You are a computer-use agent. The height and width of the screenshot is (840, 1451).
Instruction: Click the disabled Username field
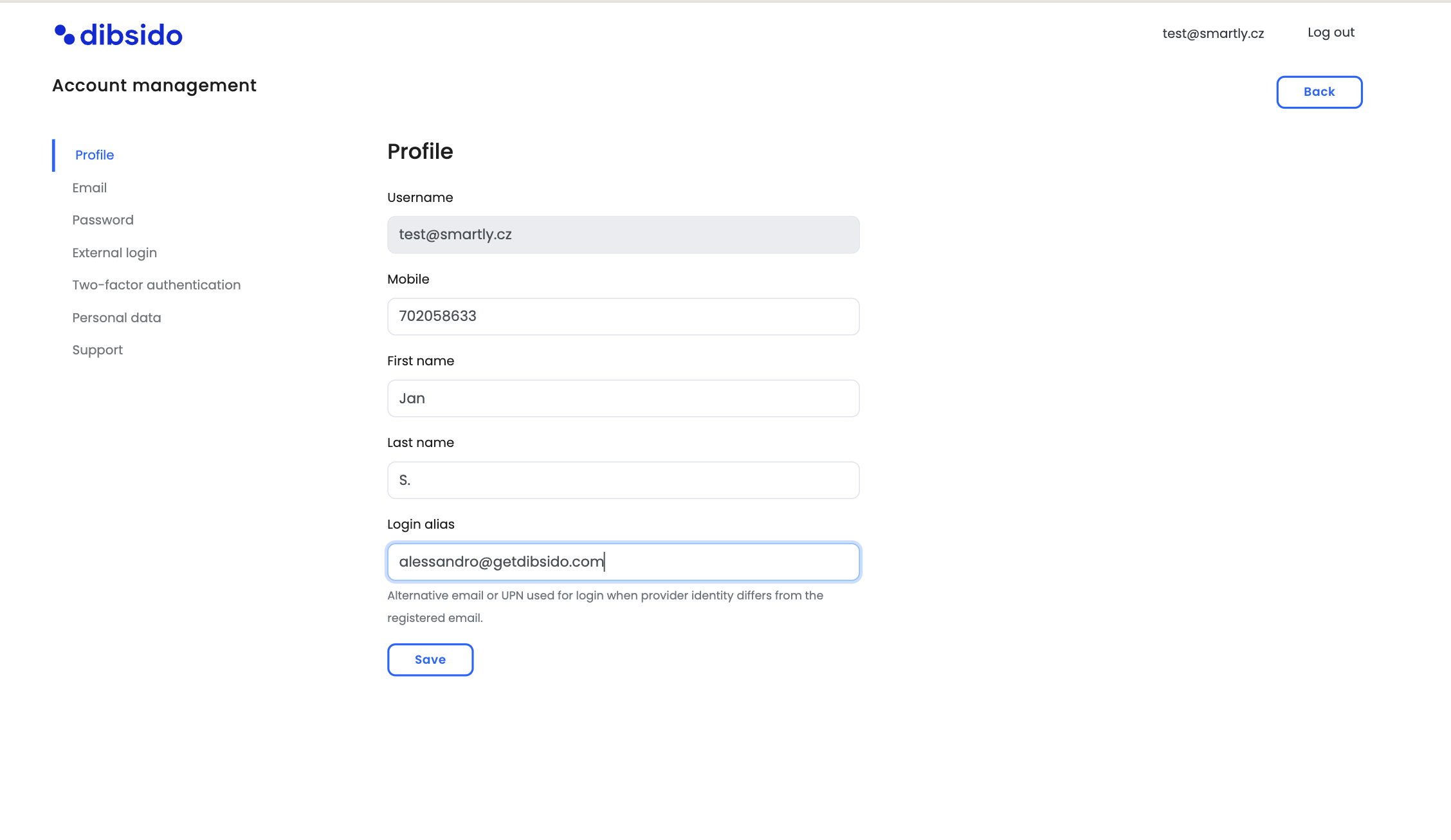point(623,235)
